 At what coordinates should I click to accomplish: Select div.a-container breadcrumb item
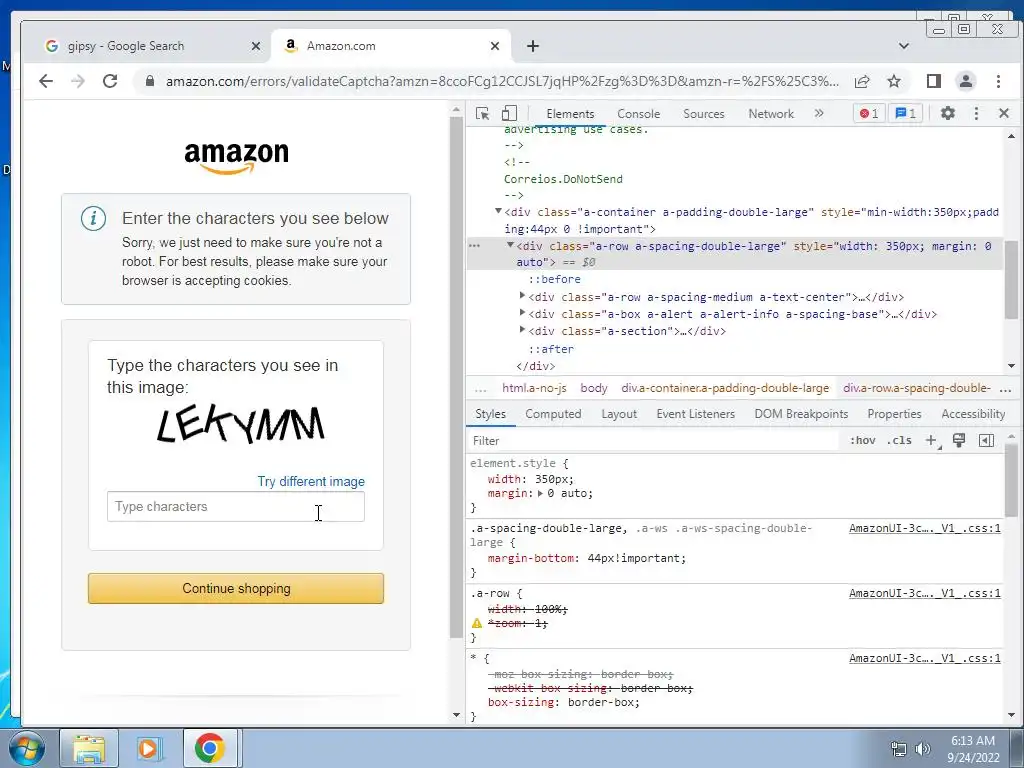725,388
